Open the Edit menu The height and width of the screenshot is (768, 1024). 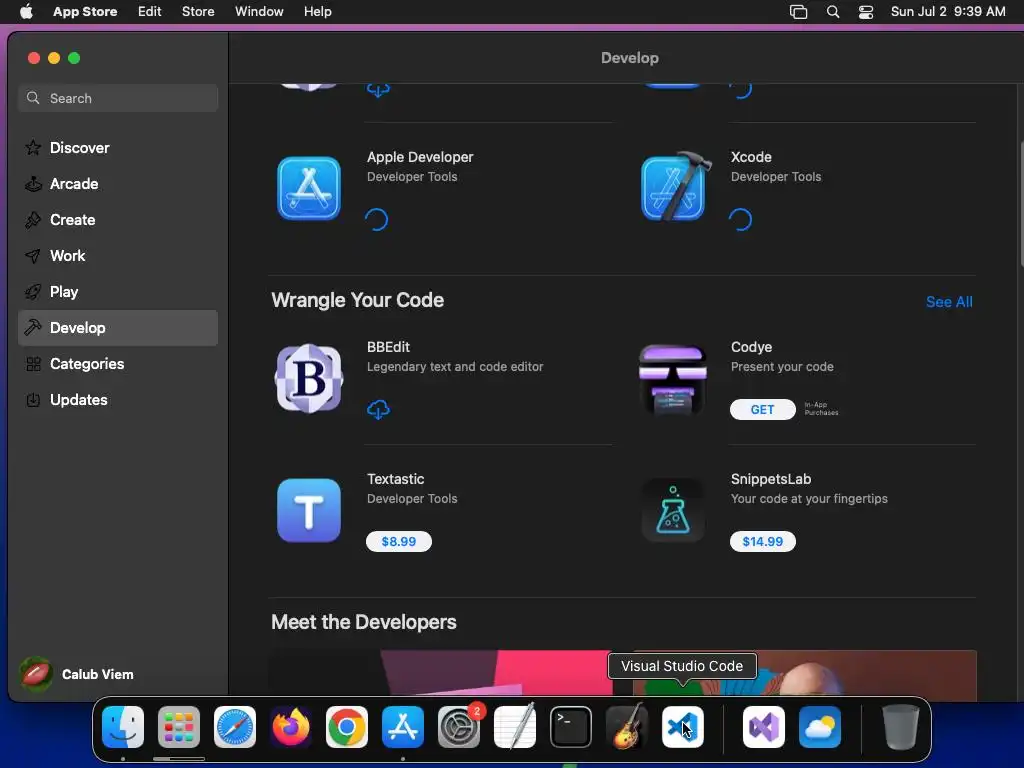pos(150,11)
